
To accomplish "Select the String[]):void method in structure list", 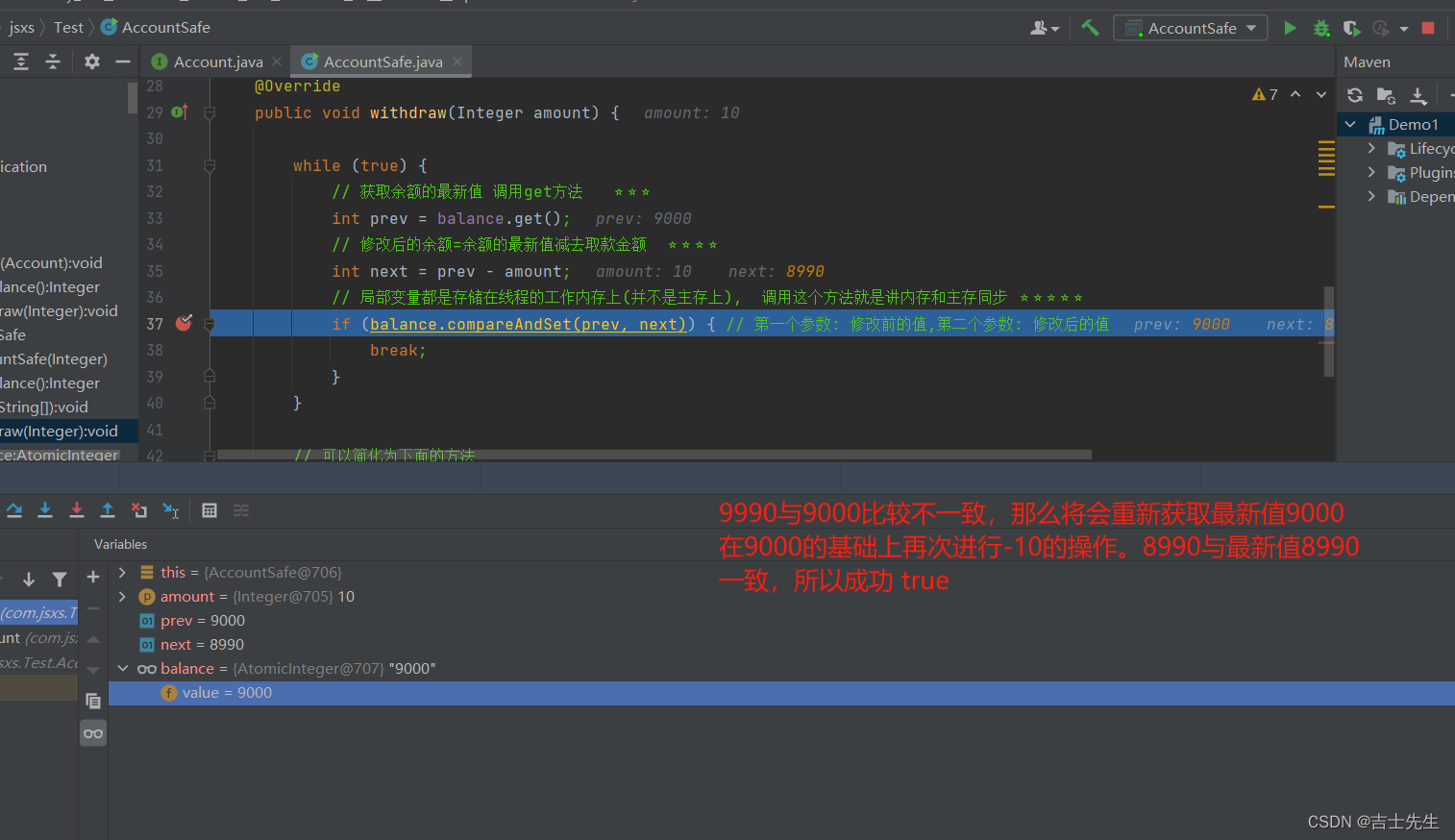I will pyautogui.click(x=44, y=407).
